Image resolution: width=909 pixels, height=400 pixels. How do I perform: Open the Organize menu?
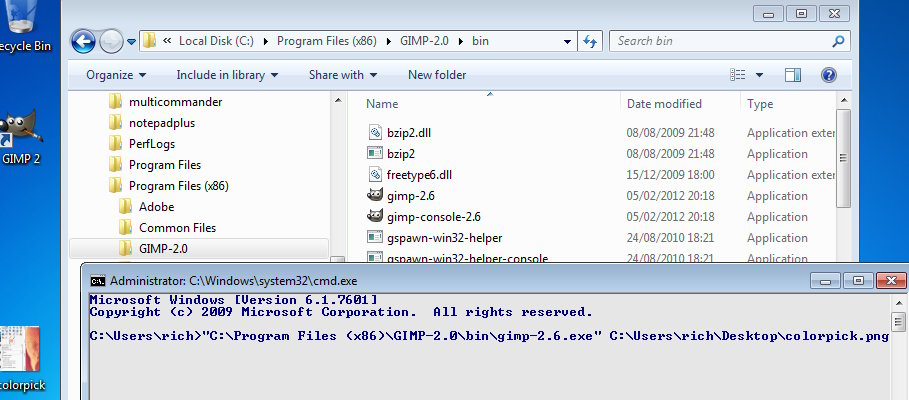pos(116,75)
